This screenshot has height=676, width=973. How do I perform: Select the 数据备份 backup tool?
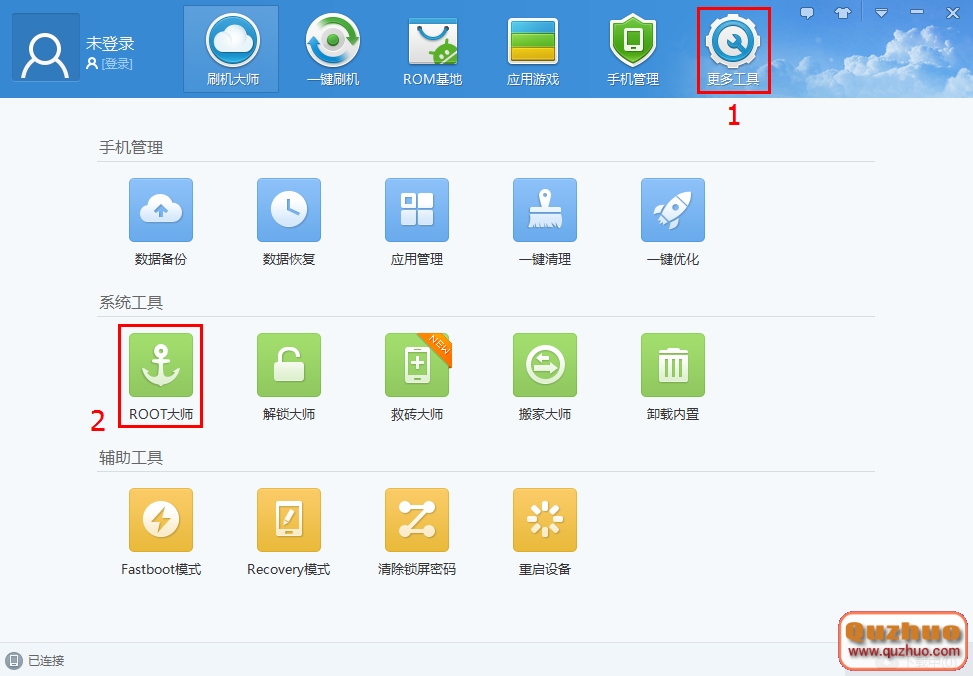[x=160, y=210]
